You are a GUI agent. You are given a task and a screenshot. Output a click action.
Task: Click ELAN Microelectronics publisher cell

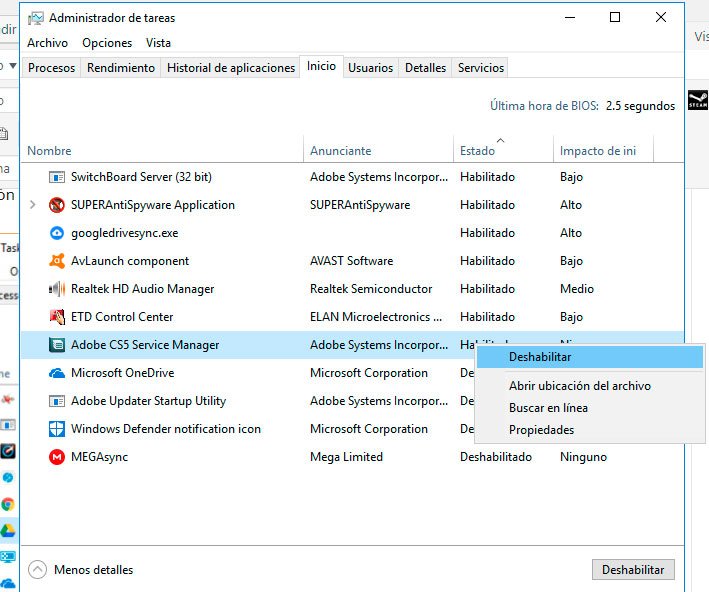click(376, 317)
